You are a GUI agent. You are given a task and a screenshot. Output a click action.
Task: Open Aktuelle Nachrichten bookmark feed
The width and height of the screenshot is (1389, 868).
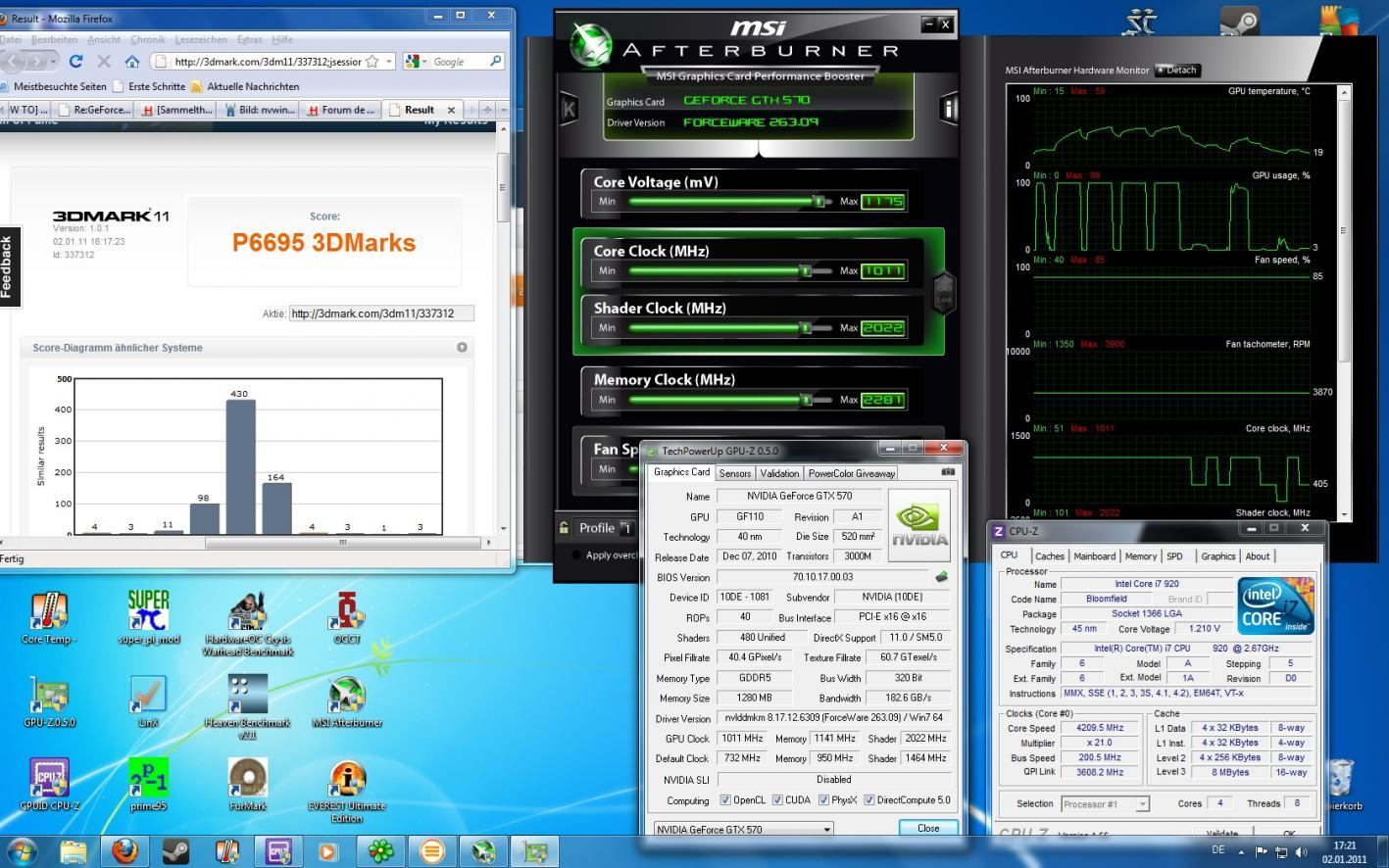point(245,86)
